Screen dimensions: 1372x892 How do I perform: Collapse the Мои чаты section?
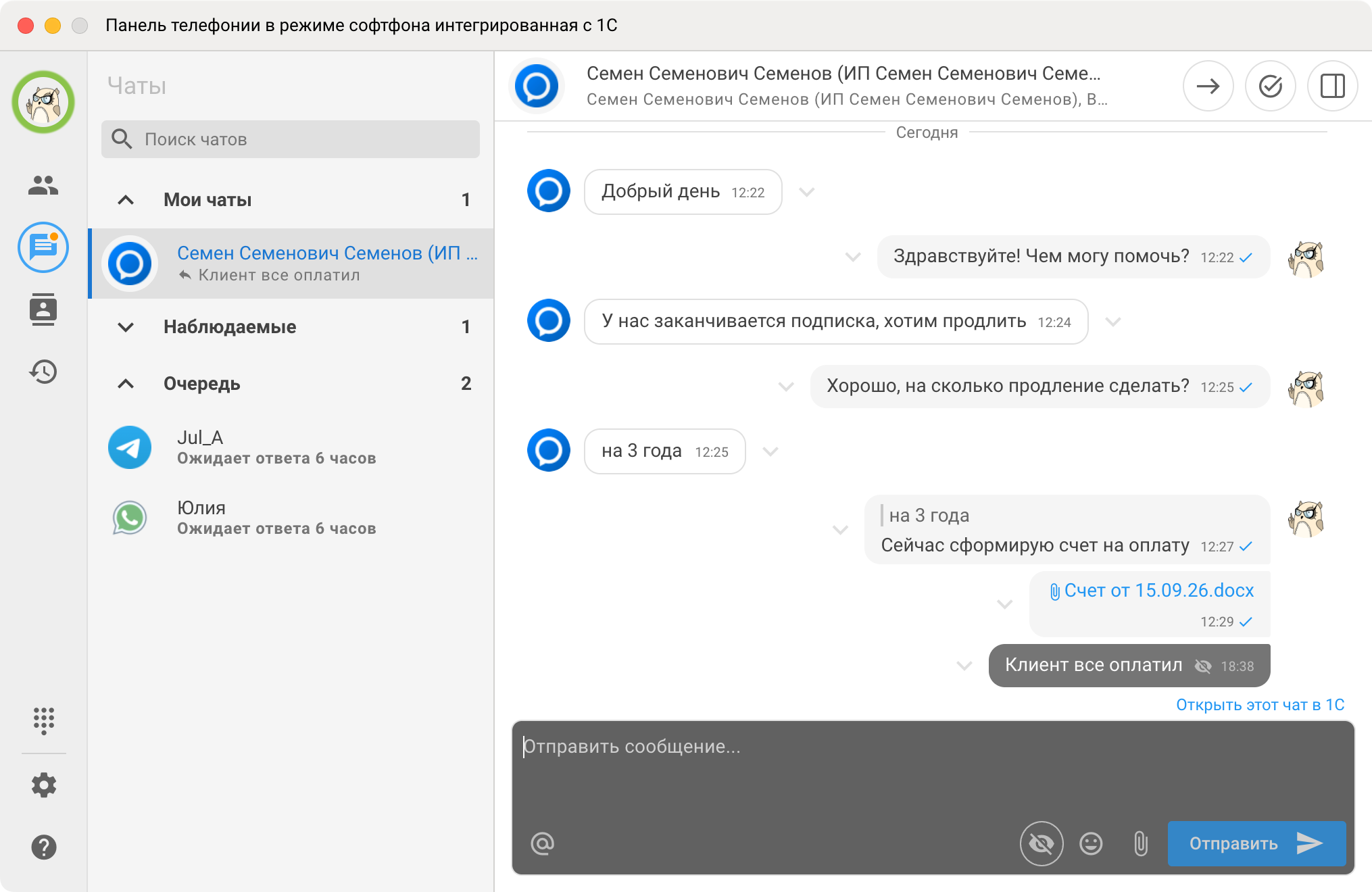click(126, 200)
